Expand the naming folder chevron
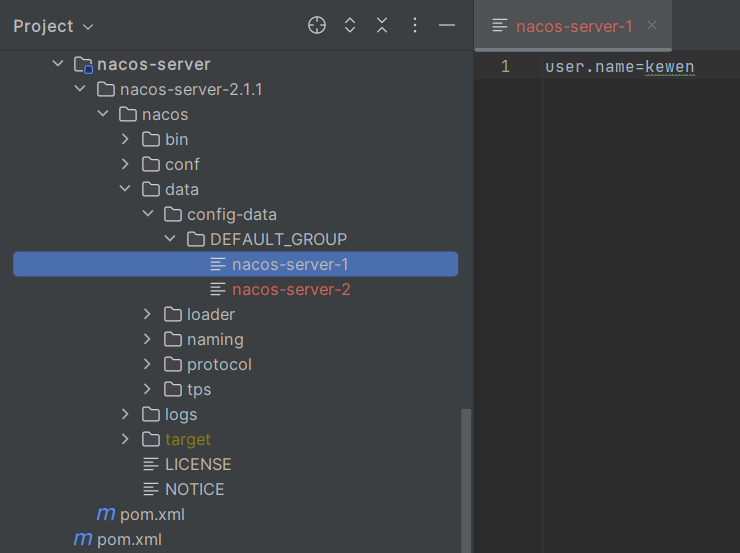 point(147,339)
